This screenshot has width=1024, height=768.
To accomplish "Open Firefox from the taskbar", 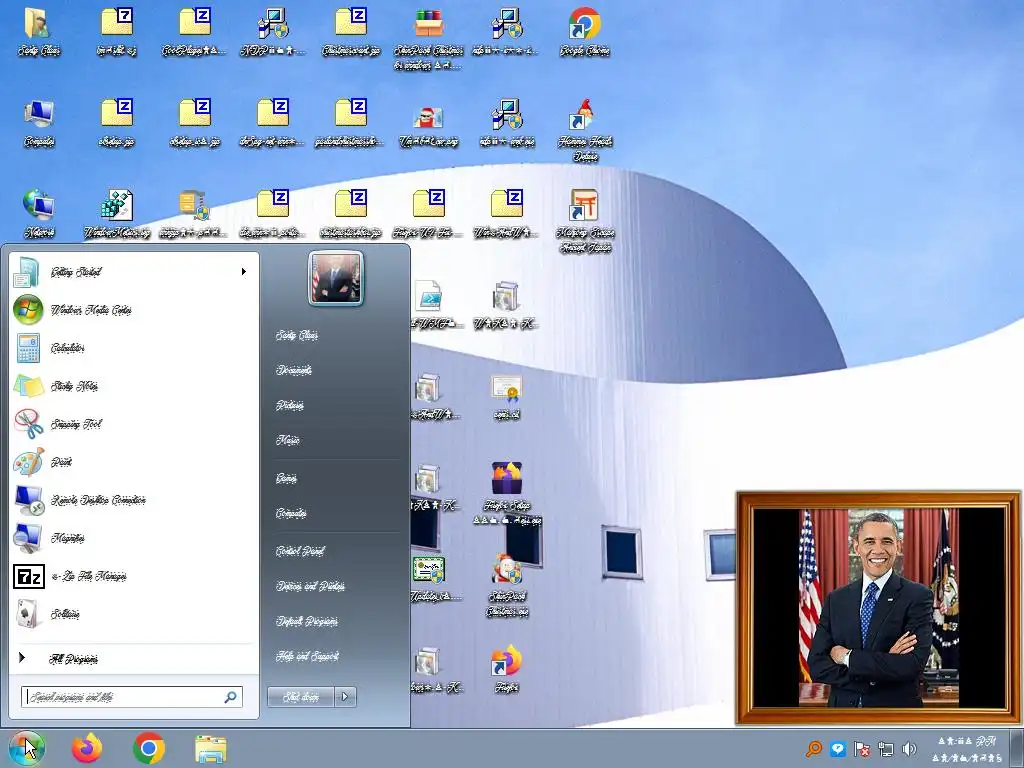I will point(87,748).
